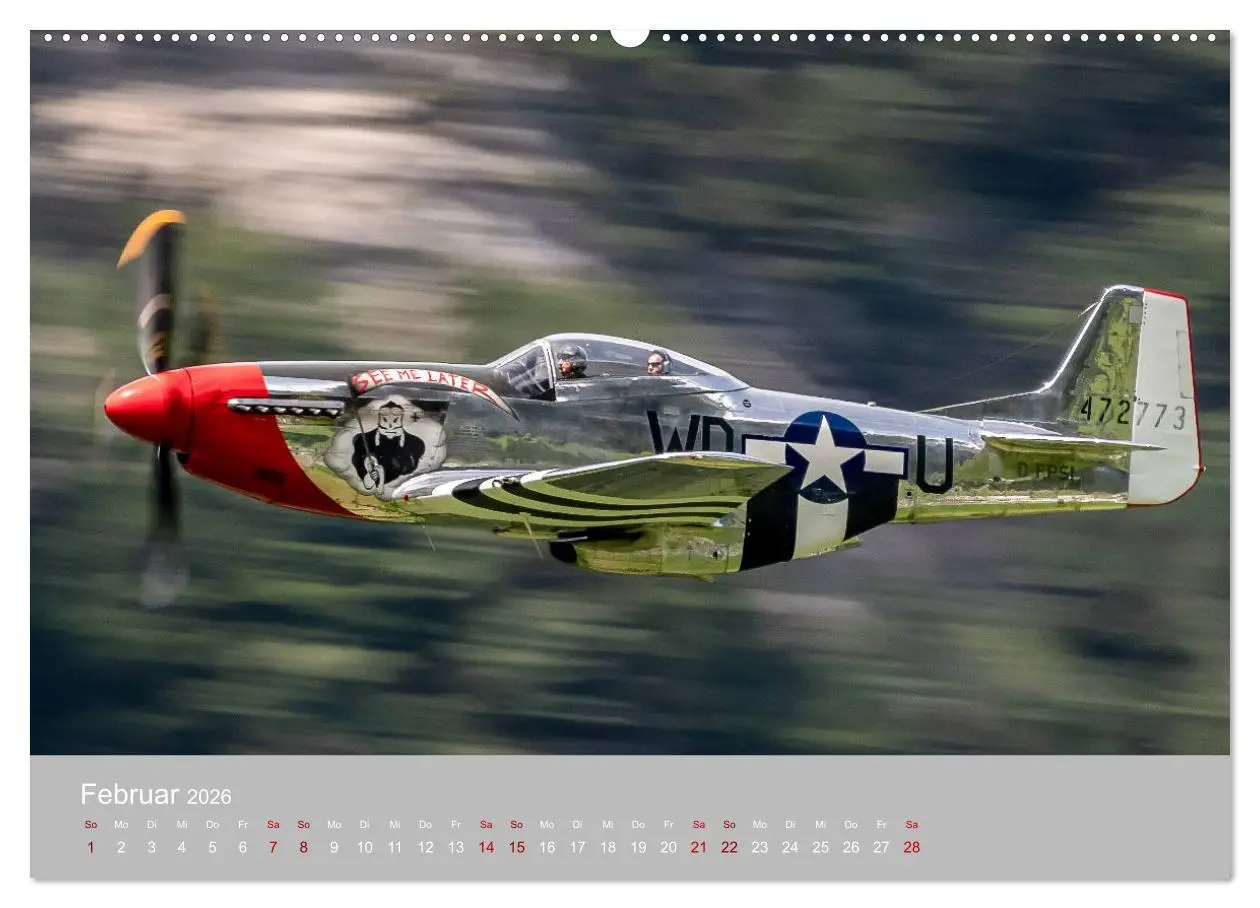
Task: Click the center spiral binding hanger hole
Action: click(x=630, y=38)
